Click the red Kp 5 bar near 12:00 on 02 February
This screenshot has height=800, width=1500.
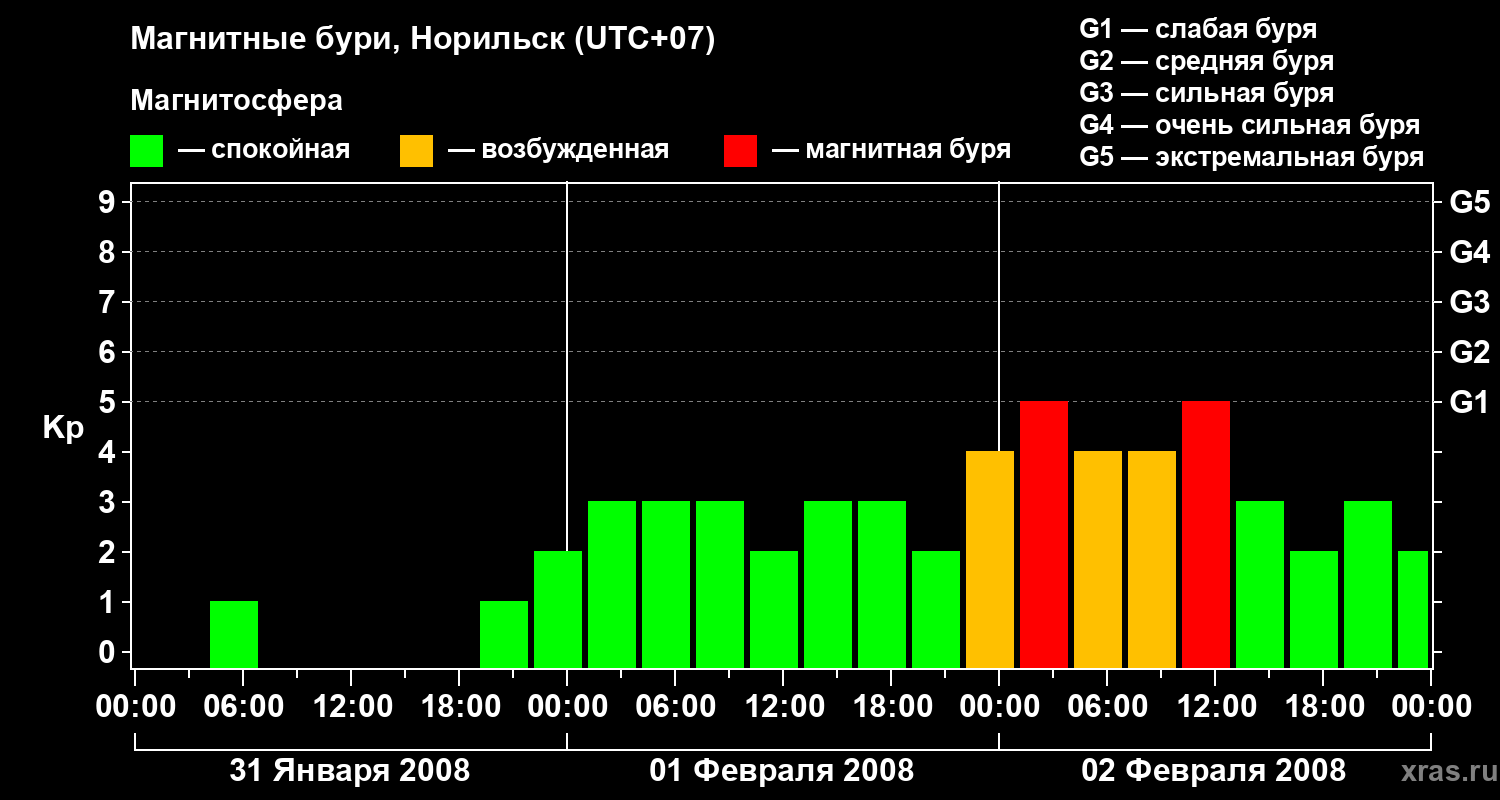click(x=1206, y=534)
